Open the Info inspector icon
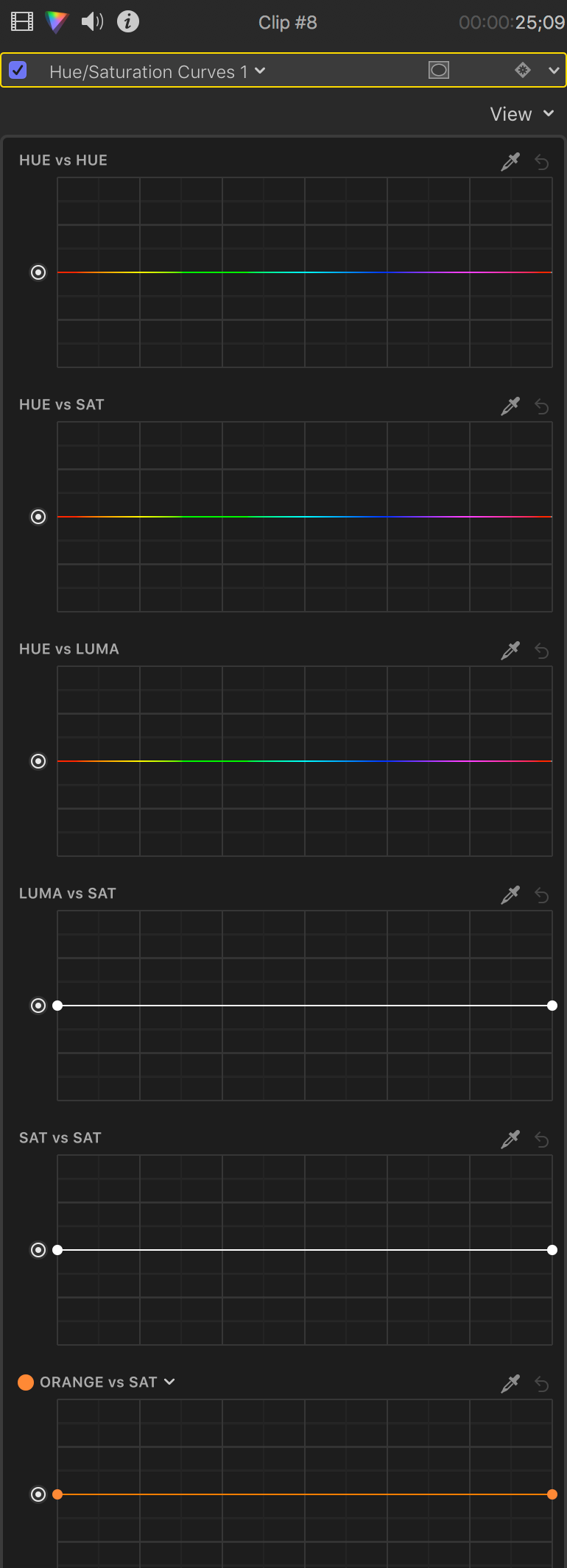The width and height of the screenshot is (567, 1568). tap(128, 22)
